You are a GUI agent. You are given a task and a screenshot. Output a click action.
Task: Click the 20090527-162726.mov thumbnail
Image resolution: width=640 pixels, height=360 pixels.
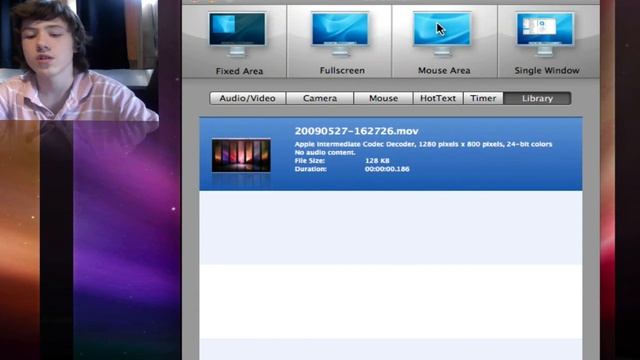tap(241, 156)
